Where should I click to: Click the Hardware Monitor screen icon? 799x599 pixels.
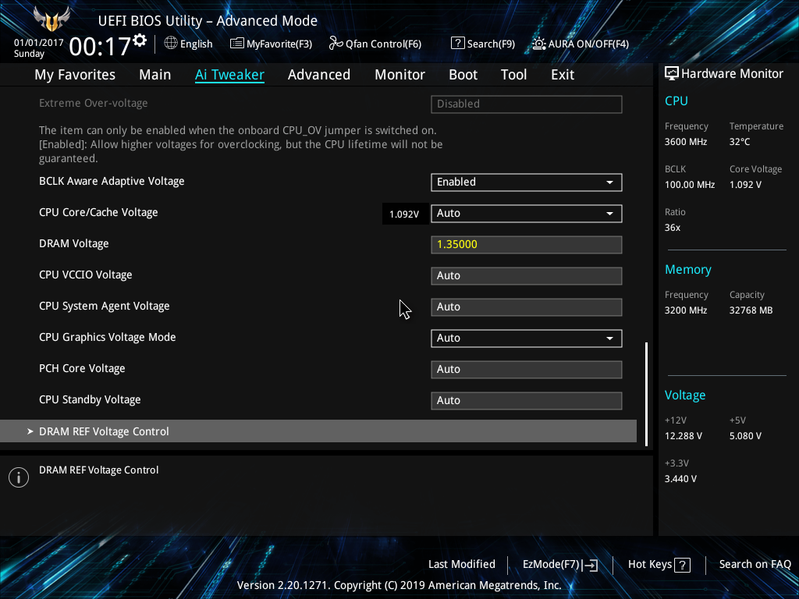tap(672, 73)
